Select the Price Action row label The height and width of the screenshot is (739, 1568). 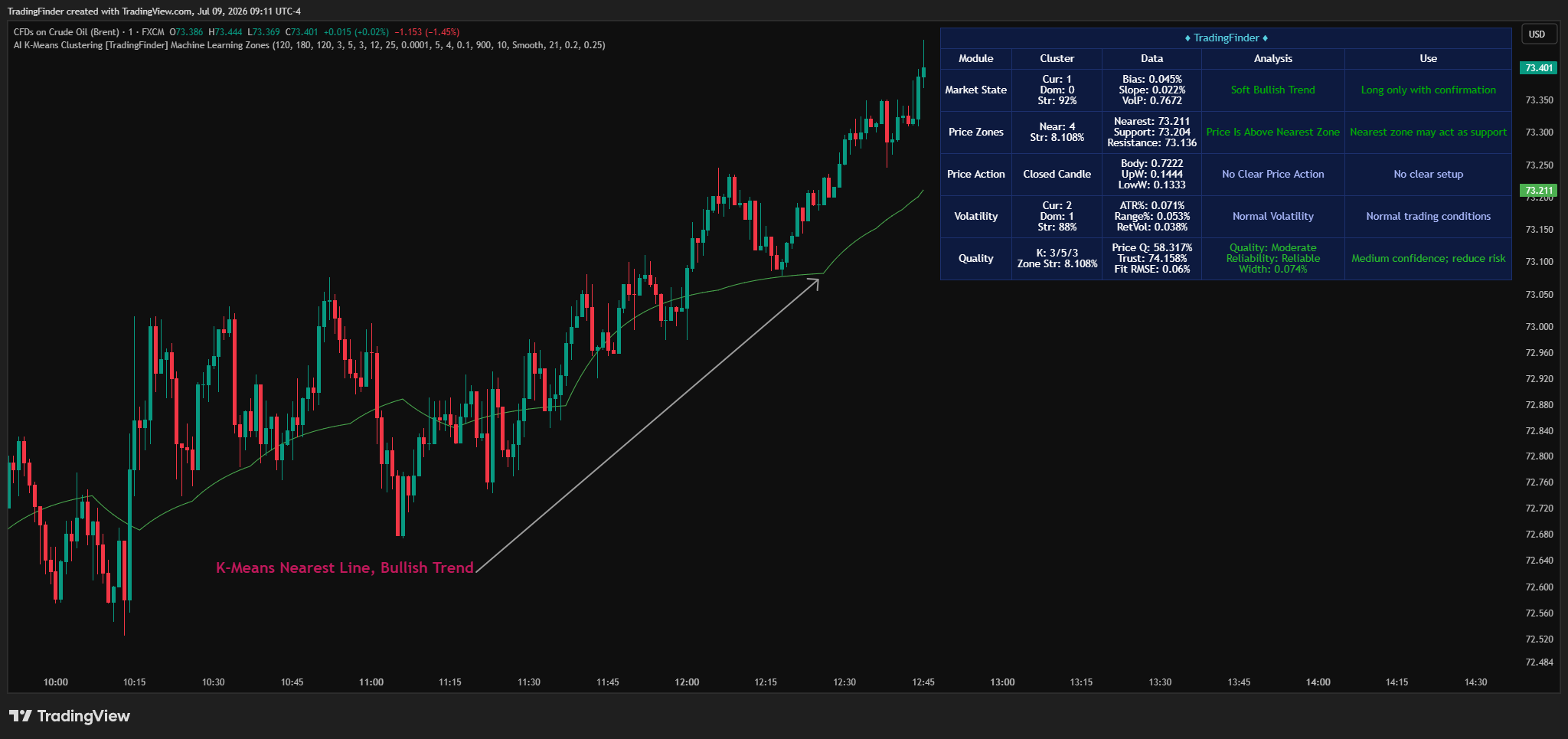[976, 174]
